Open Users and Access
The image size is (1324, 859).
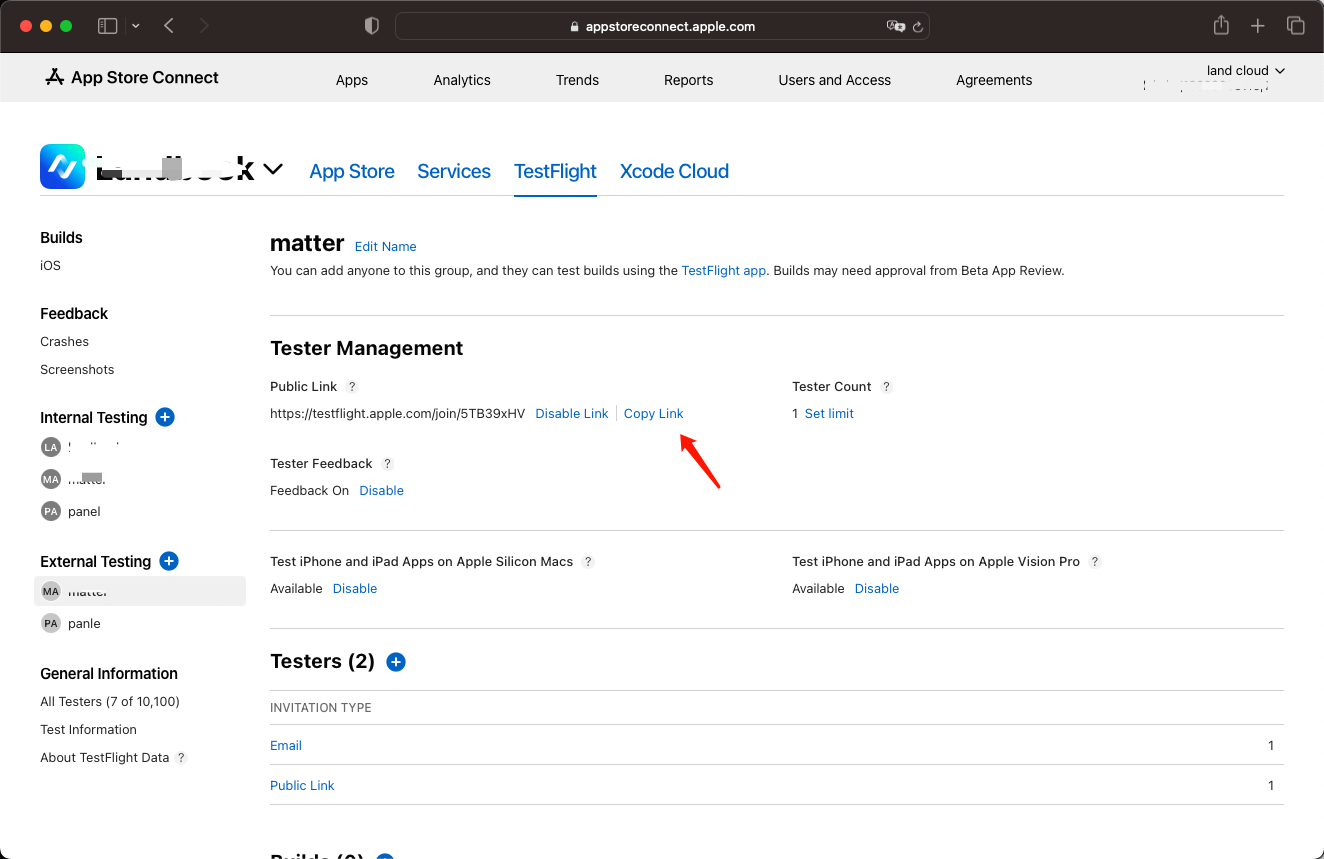point(834,80)
